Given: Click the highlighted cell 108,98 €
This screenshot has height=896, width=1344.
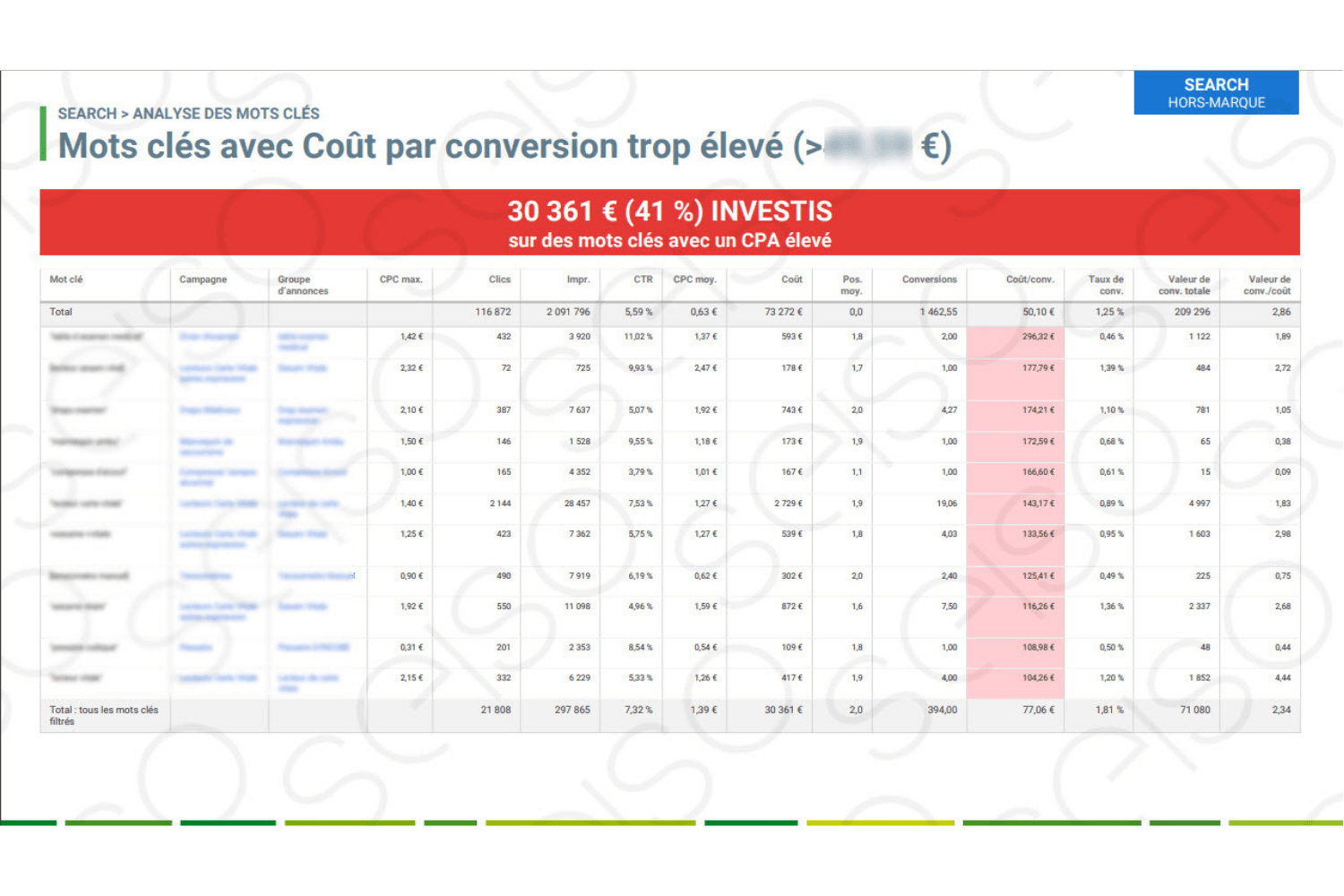Looking at the screenshot, I should (1016, 653).
